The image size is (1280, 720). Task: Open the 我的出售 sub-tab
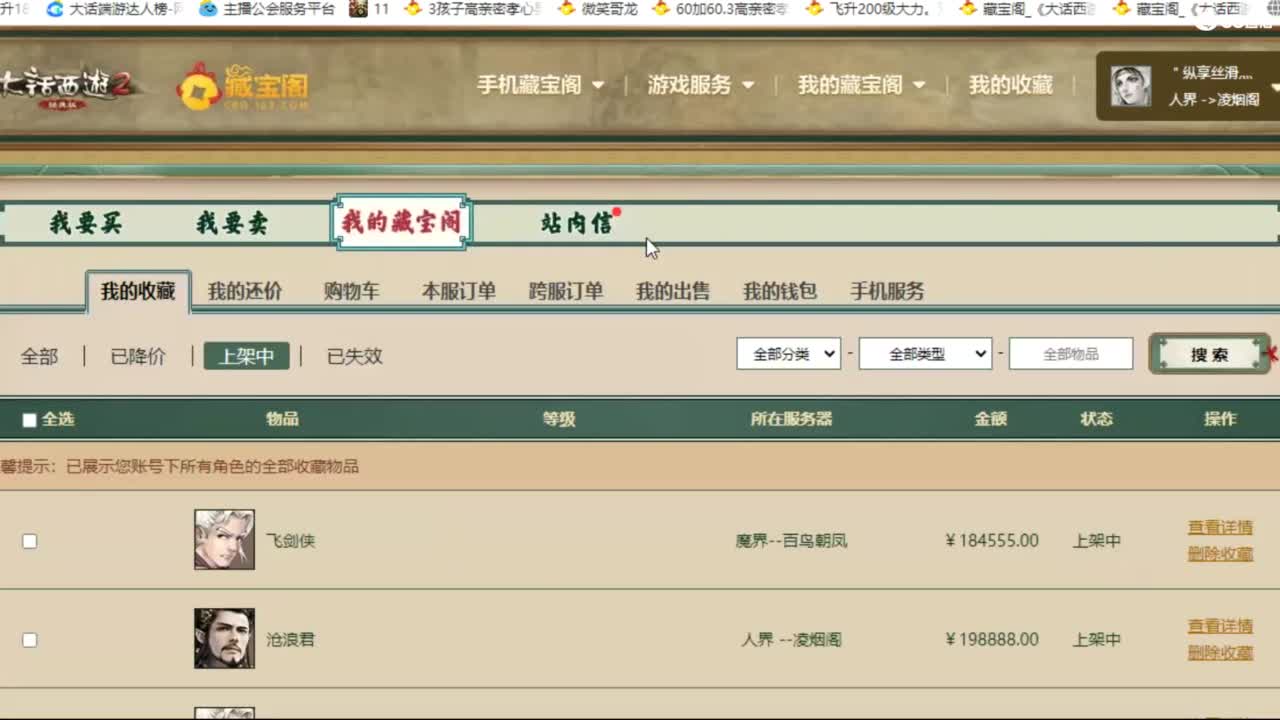tap(673, 291)
